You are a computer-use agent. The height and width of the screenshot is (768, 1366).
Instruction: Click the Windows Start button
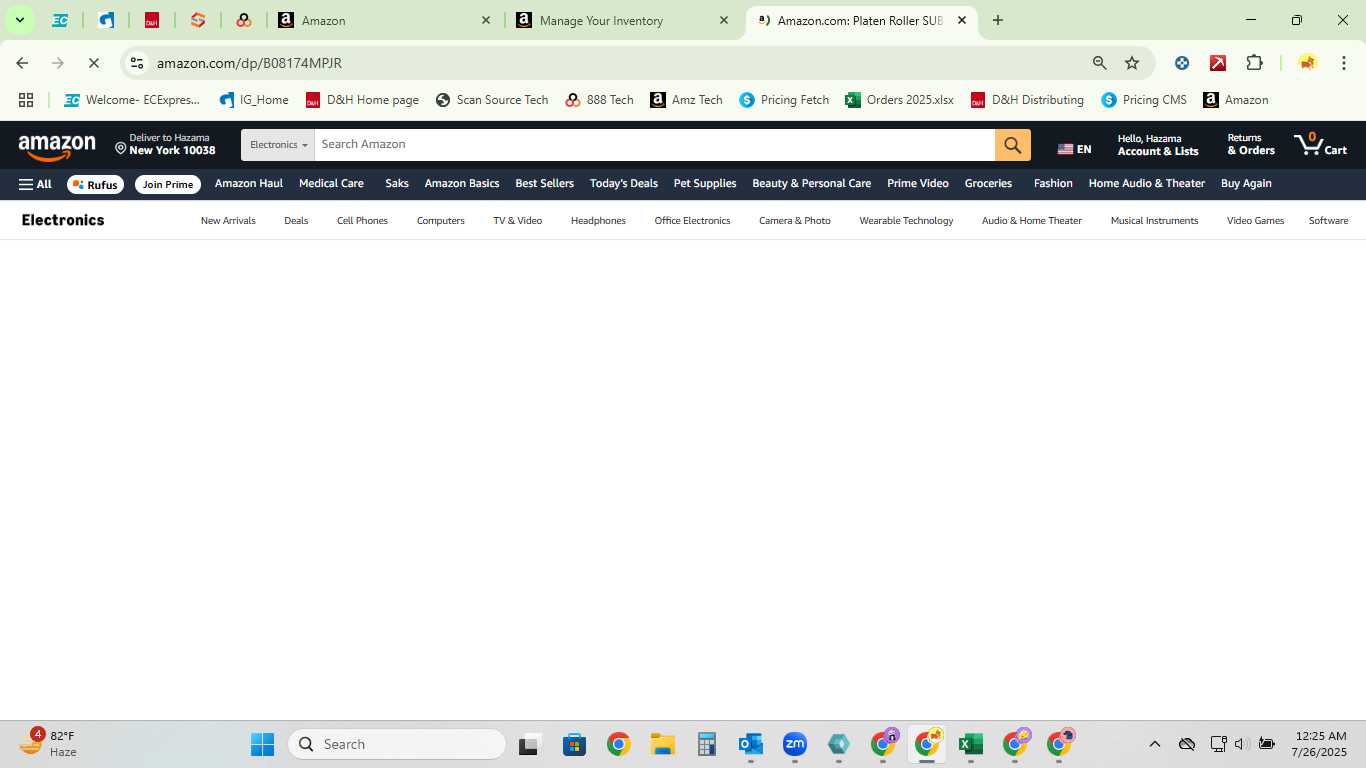coord(262,744)
